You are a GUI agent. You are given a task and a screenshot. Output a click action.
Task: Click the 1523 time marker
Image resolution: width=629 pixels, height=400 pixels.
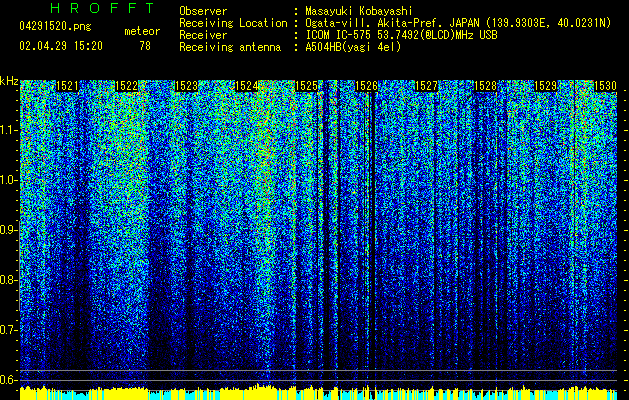(x=187, y=86)
